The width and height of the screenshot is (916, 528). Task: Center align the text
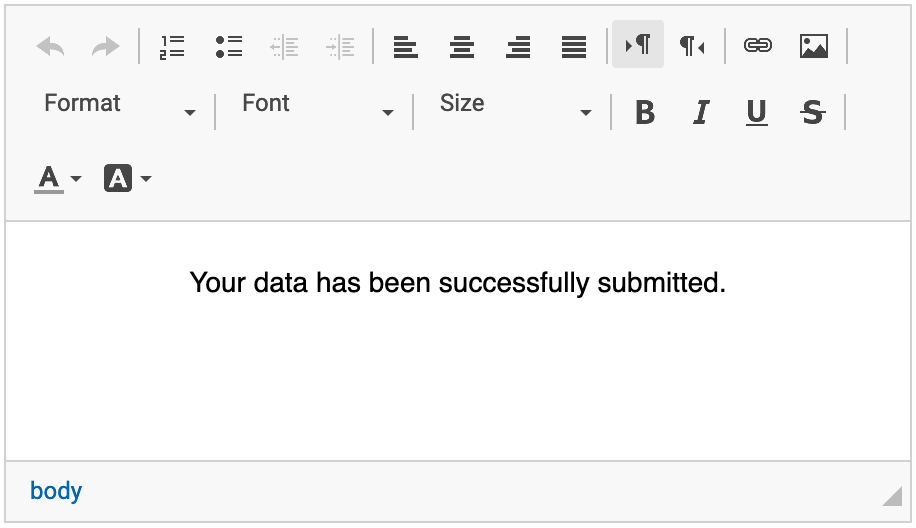(x=461, y=46)
